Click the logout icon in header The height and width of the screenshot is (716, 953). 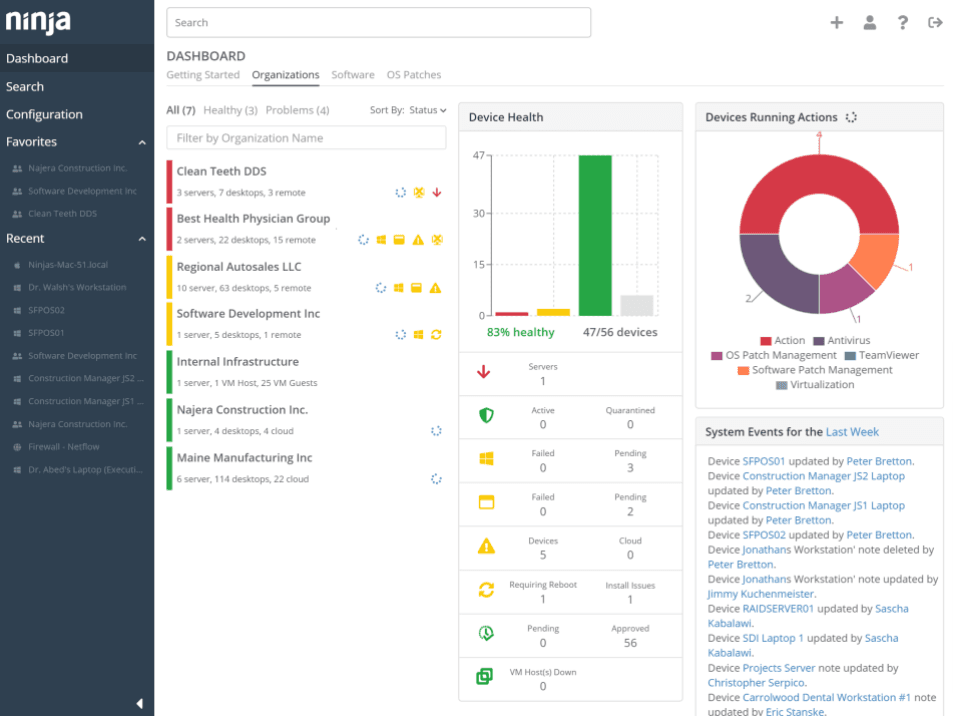(x=935, y=22)
